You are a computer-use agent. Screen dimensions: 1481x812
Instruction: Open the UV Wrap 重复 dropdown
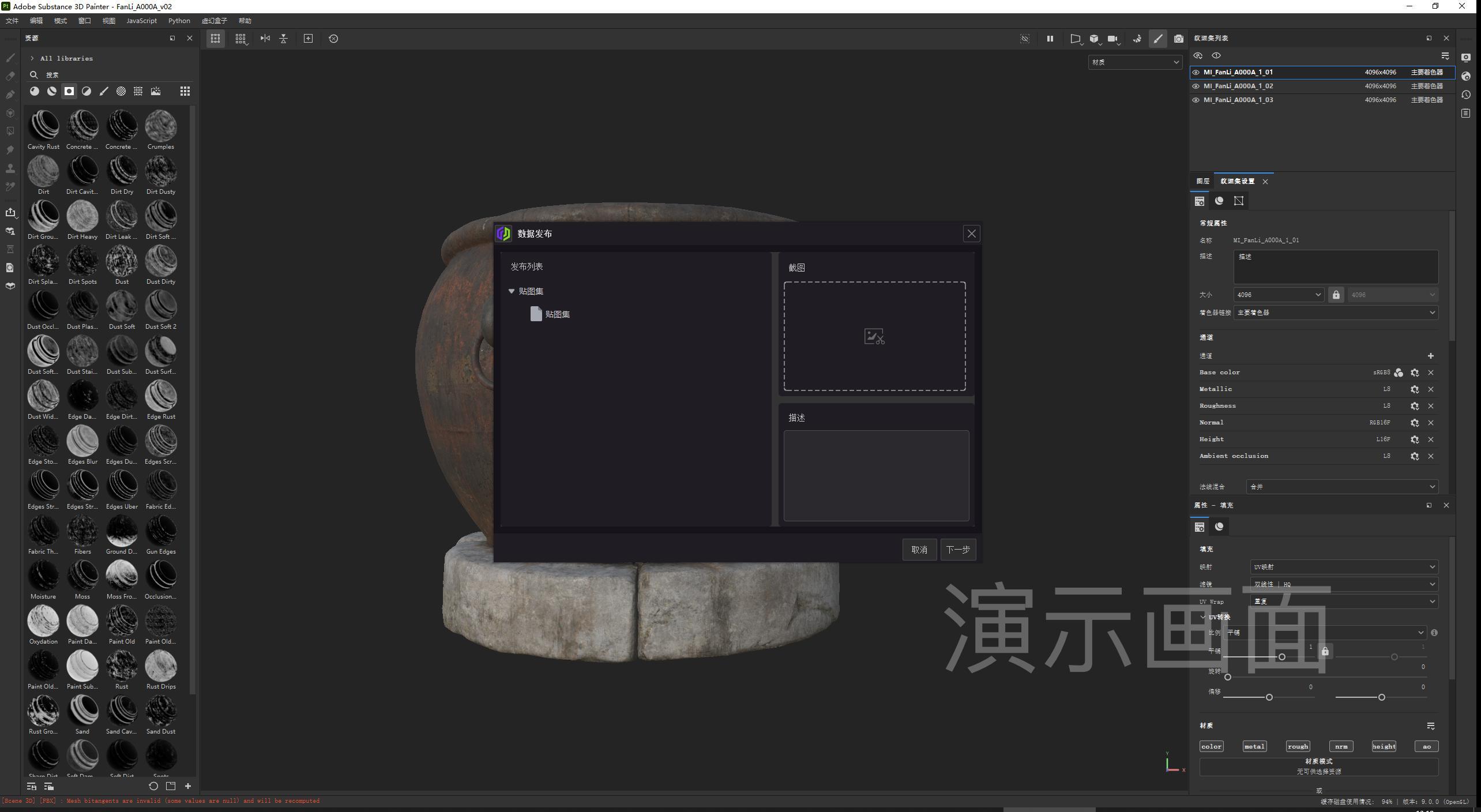[x=1344, y=602]
